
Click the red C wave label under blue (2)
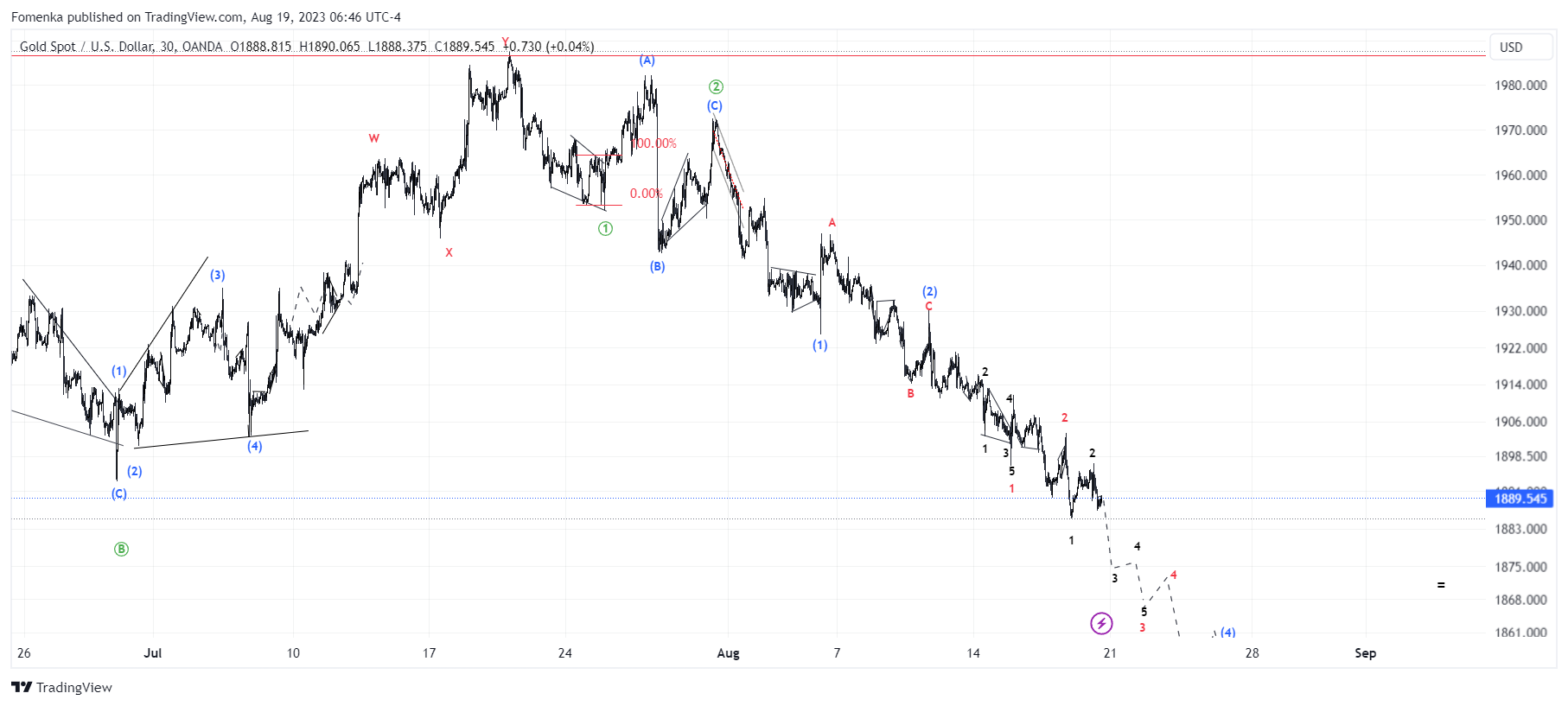(x=929, y=306)
